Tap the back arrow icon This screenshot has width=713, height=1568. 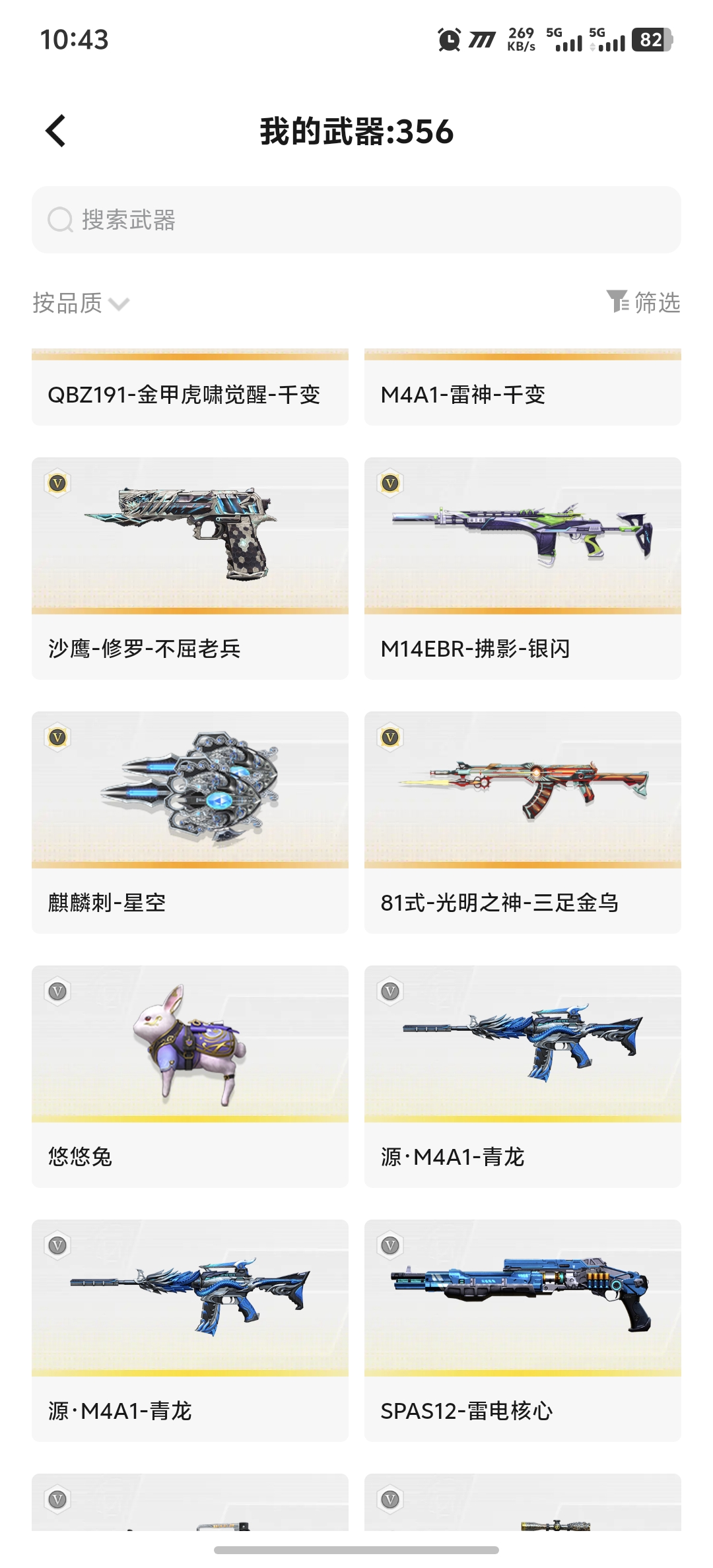tap(56, 131)
